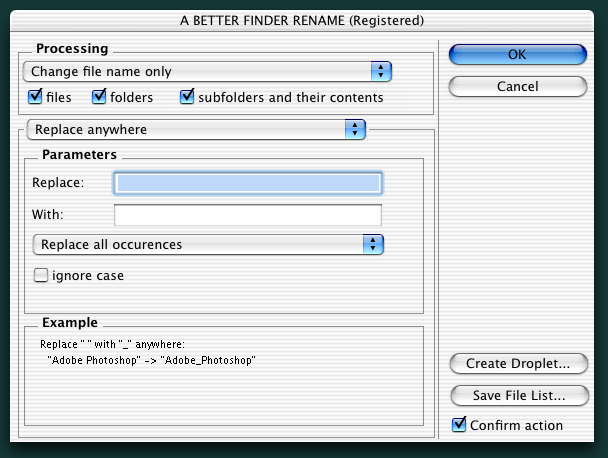Click the Parameters group label
This screenshot has width=608, height=458.
[x=79, y=154]
